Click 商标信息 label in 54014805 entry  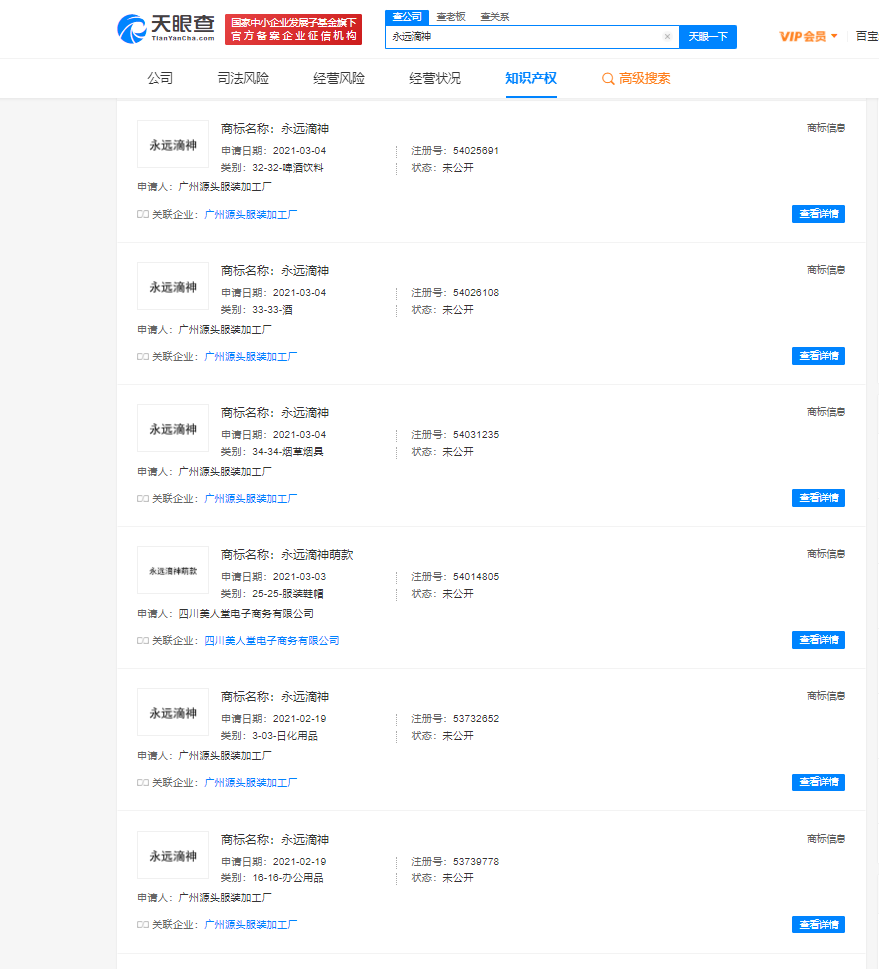[x=826, y=554]
